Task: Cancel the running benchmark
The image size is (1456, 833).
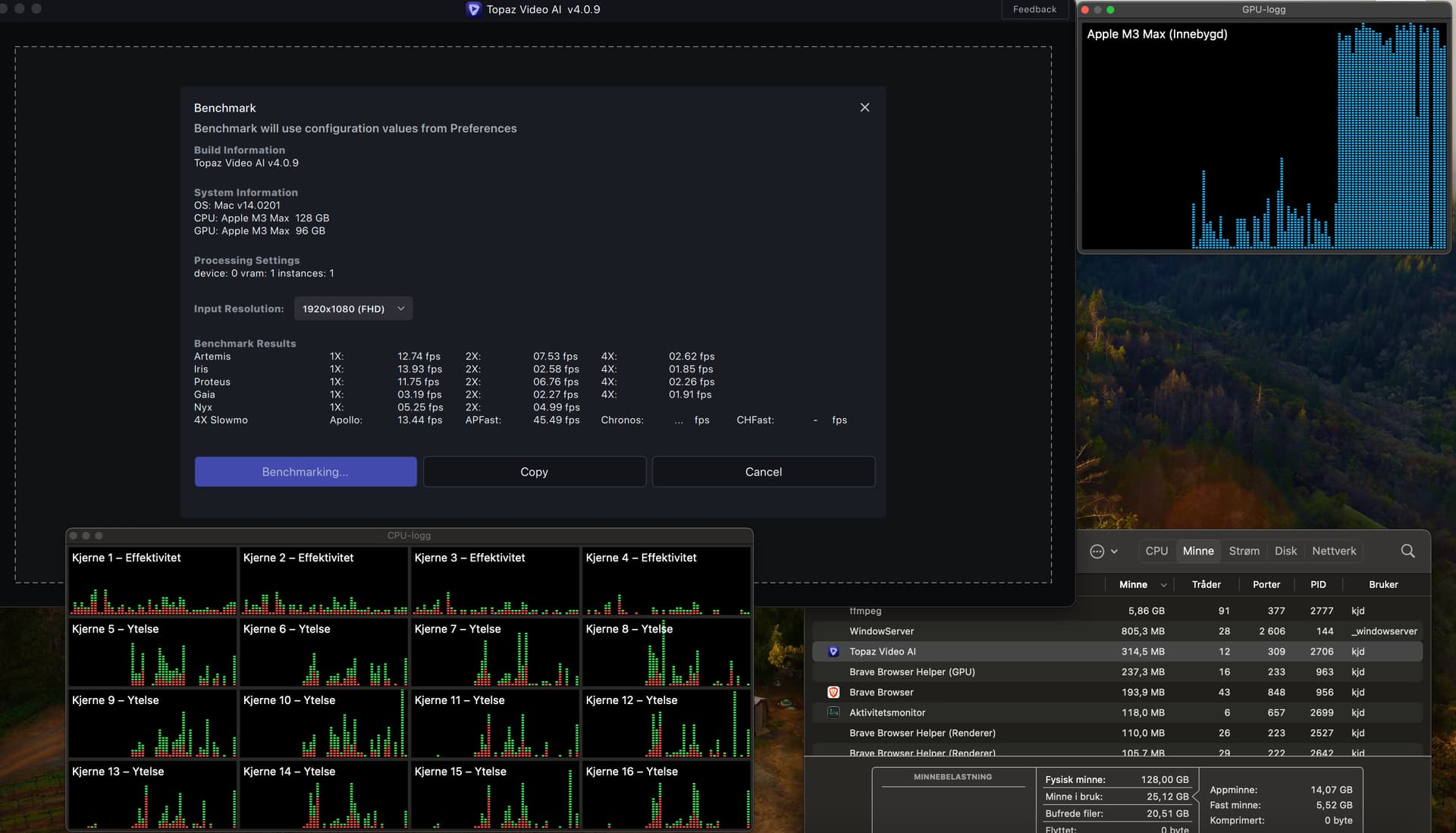Action: (763, 471)
